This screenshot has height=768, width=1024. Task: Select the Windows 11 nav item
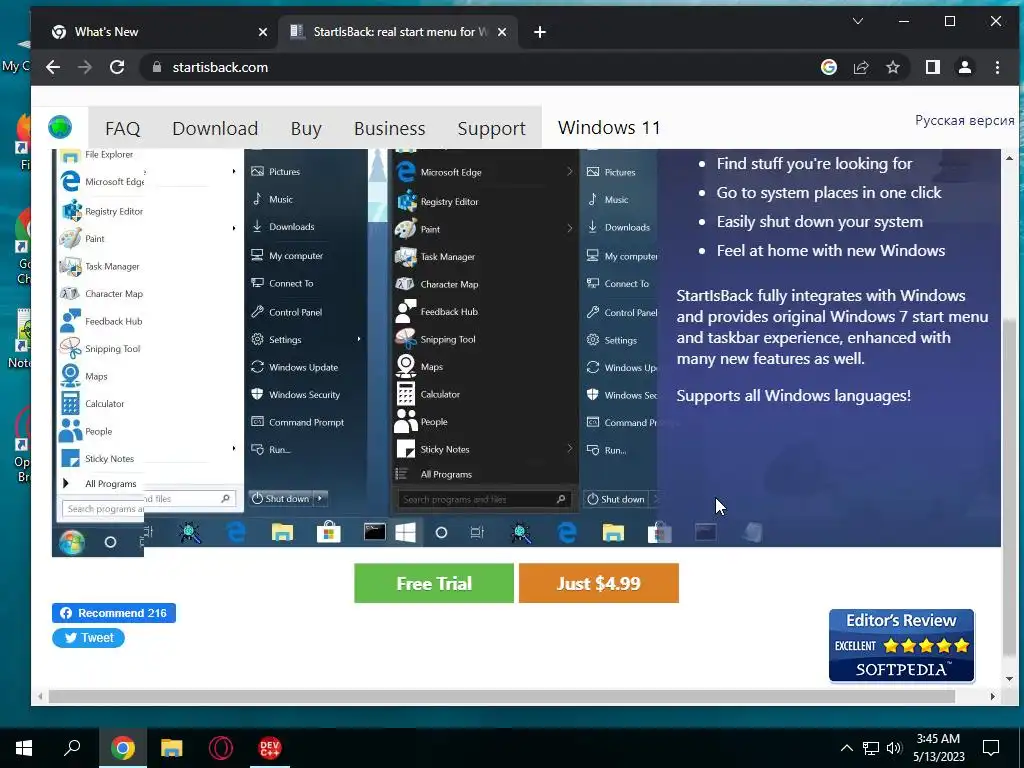(609, 127)
